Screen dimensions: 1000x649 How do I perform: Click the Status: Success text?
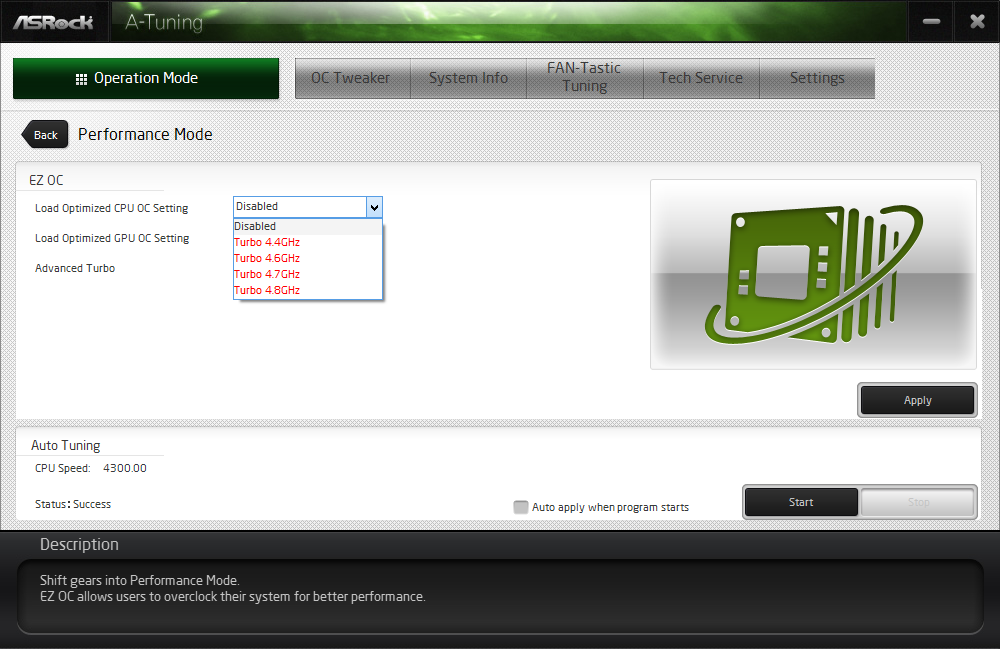pyautogui.click(x=73, y=504)
